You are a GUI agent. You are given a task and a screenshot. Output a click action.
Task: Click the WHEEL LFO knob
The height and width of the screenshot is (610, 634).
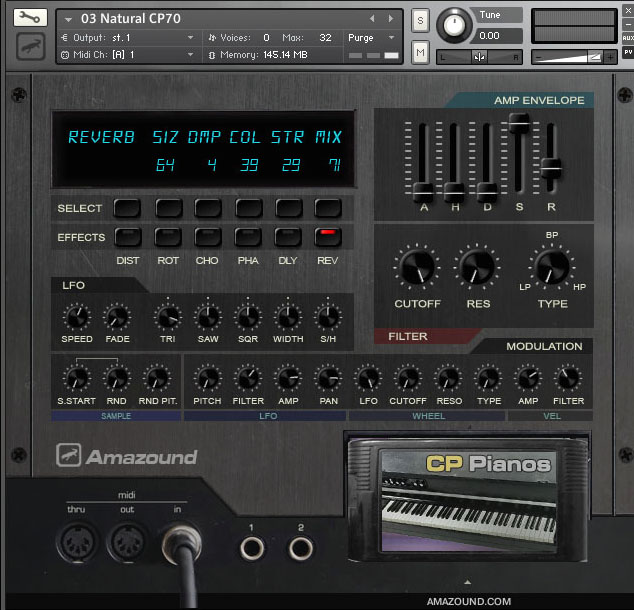click(368, 378)
